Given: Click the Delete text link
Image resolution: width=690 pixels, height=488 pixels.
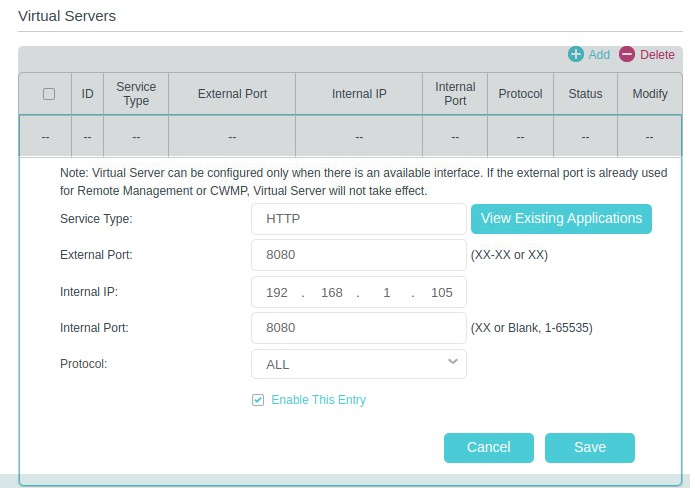Looking at the screenshot, I should coord(657,55).
